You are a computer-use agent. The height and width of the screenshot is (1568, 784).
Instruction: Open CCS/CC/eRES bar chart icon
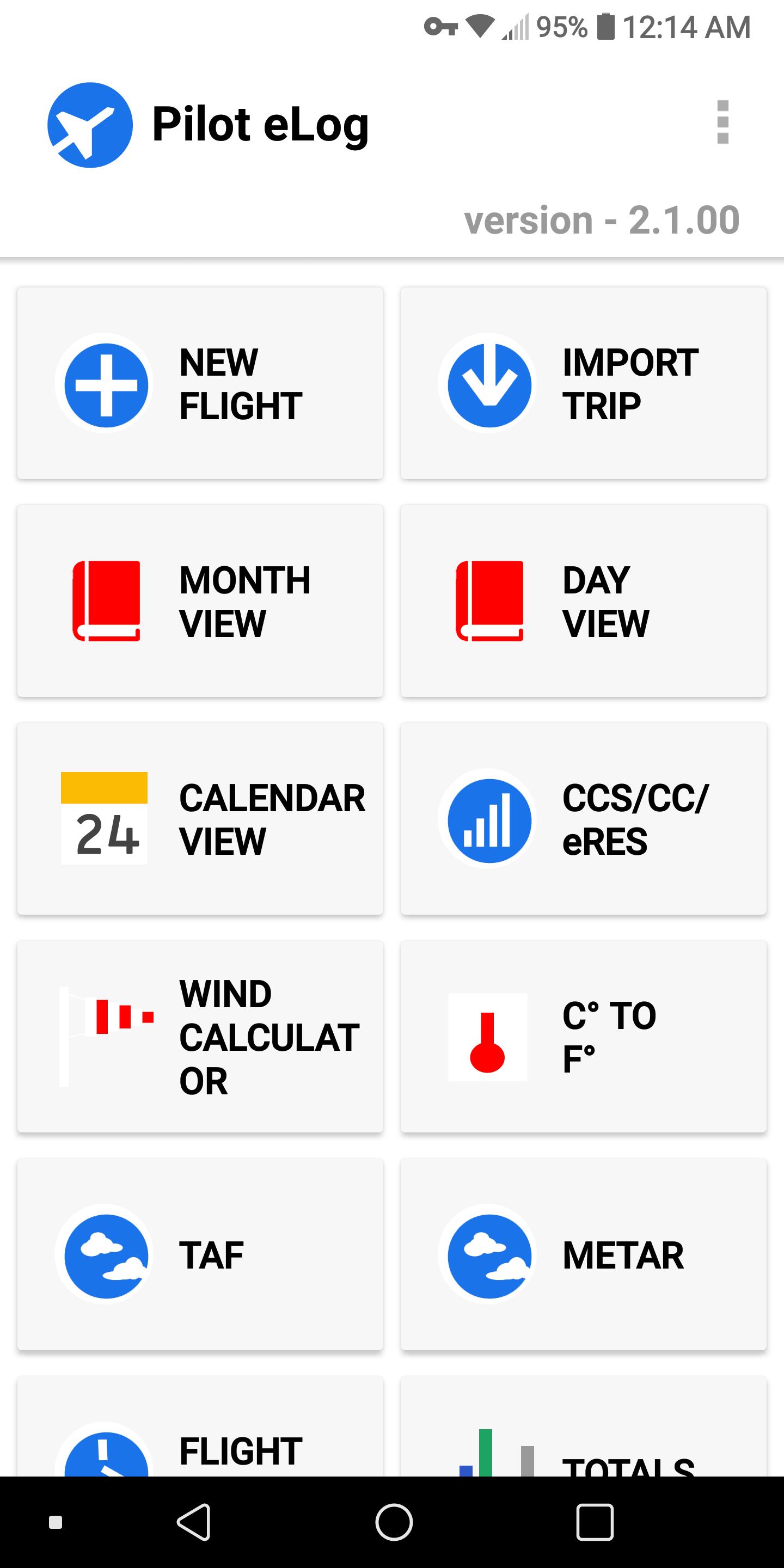(489, 820)
